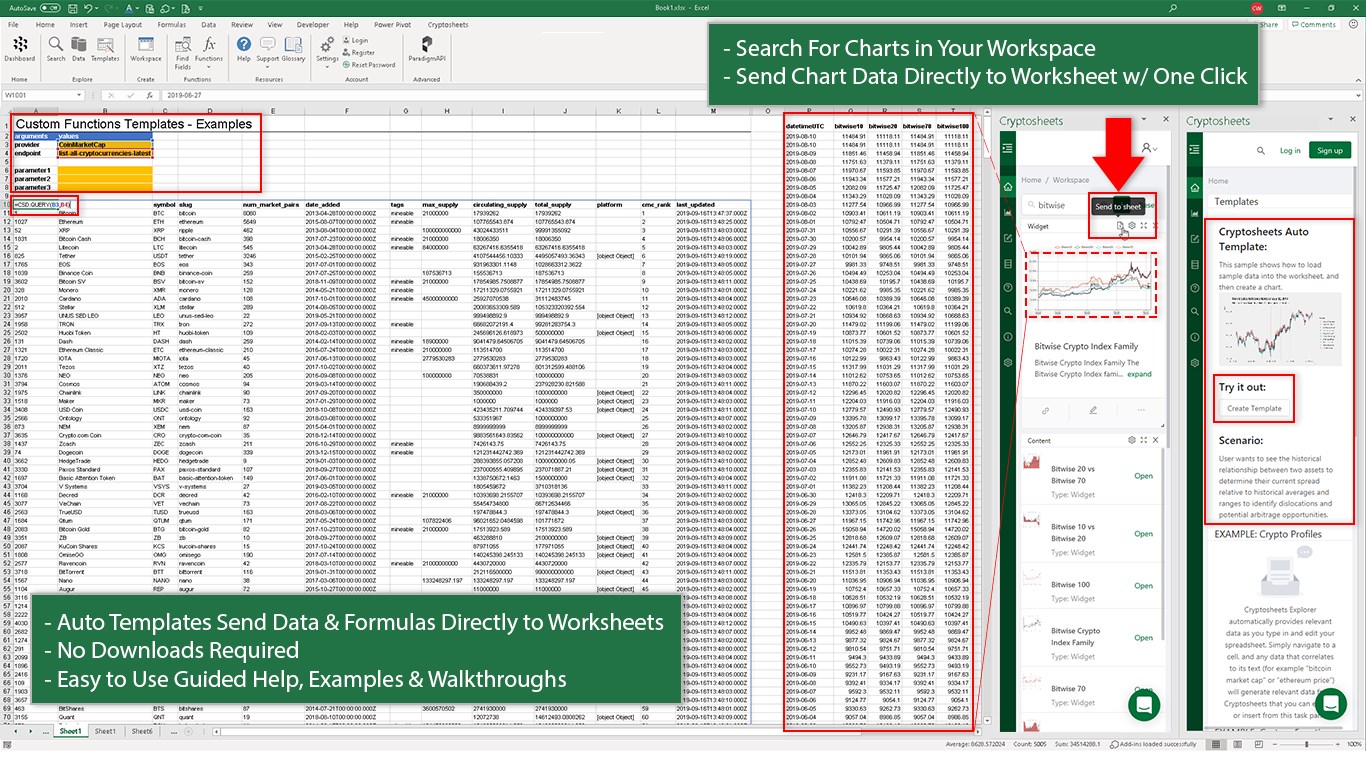Open the Developer ribbon tab
The height and width of the screenshot is (768, 1366).
click(x=313, y=24)
